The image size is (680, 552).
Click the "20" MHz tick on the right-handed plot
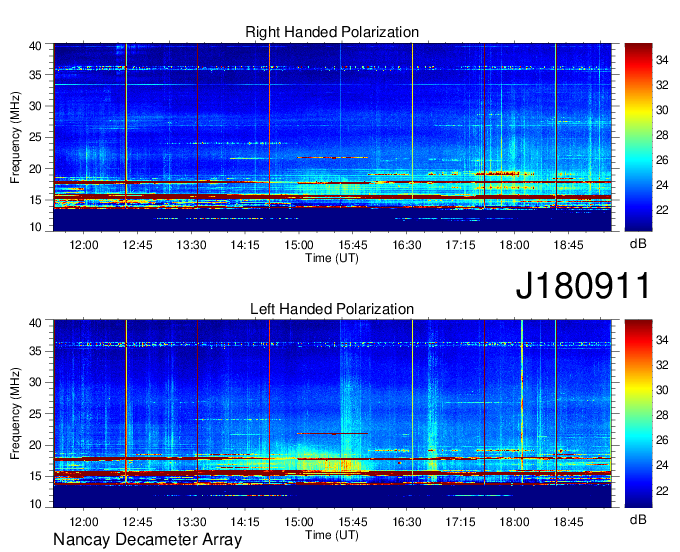(35, 169)
